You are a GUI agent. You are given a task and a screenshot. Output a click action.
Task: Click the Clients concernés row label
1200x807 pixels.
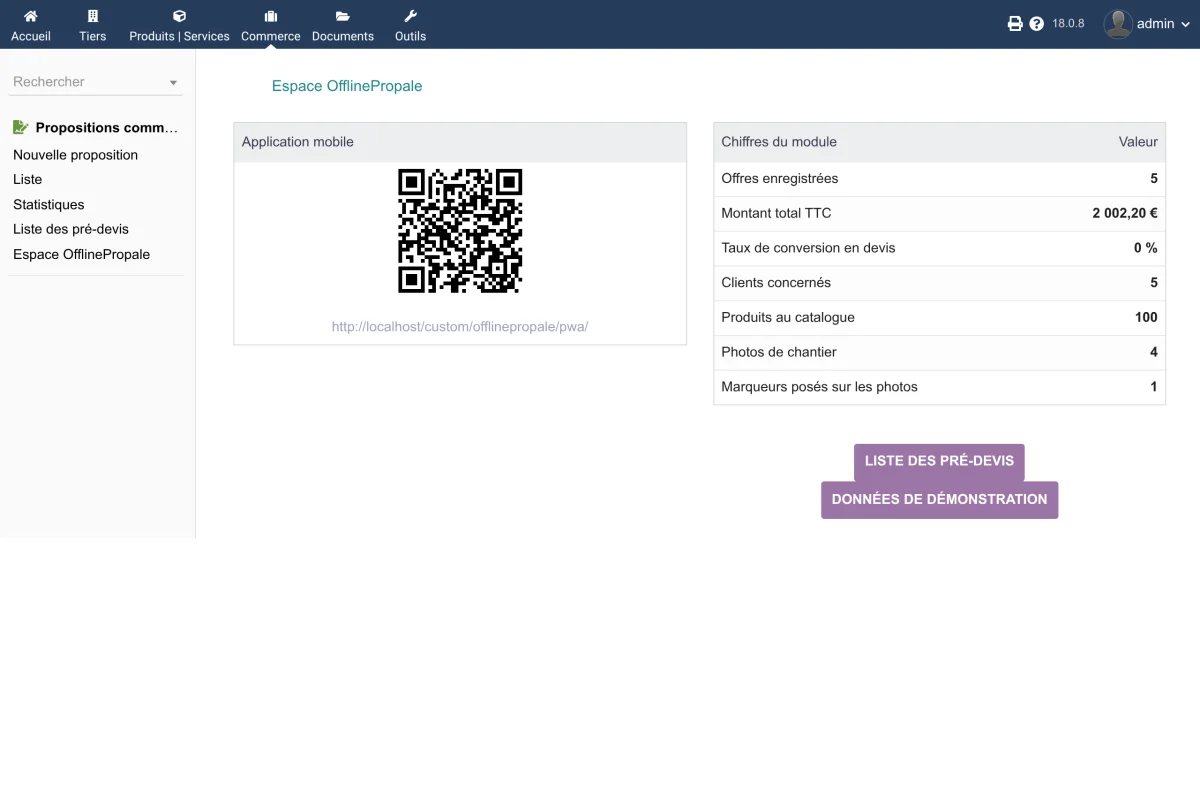coord(776,282)
